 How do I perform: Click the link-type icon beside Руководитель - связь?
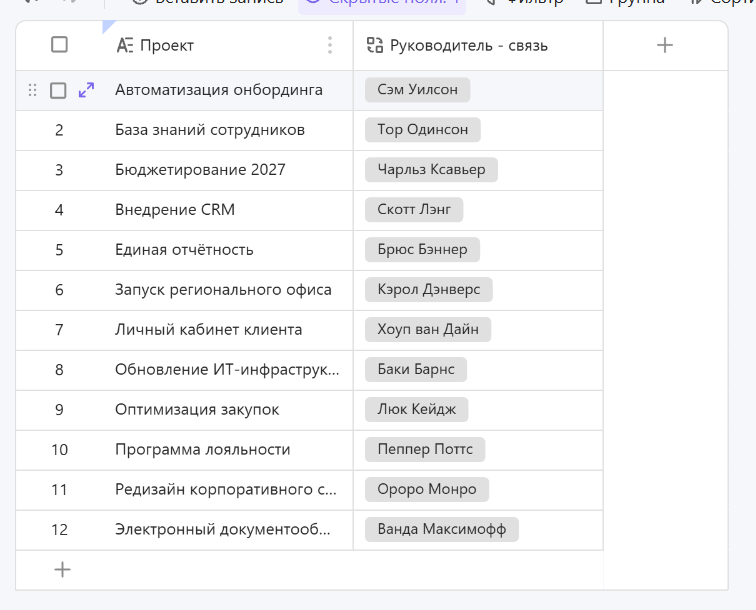pyautogui.click(x=375, y=45)
